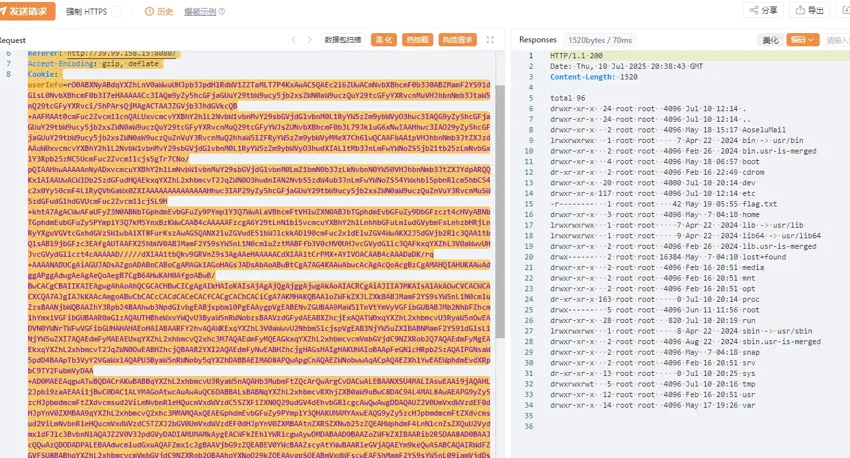
Task: Click the 1520bytes / 70ms response info tag
Action: (600, 40)
